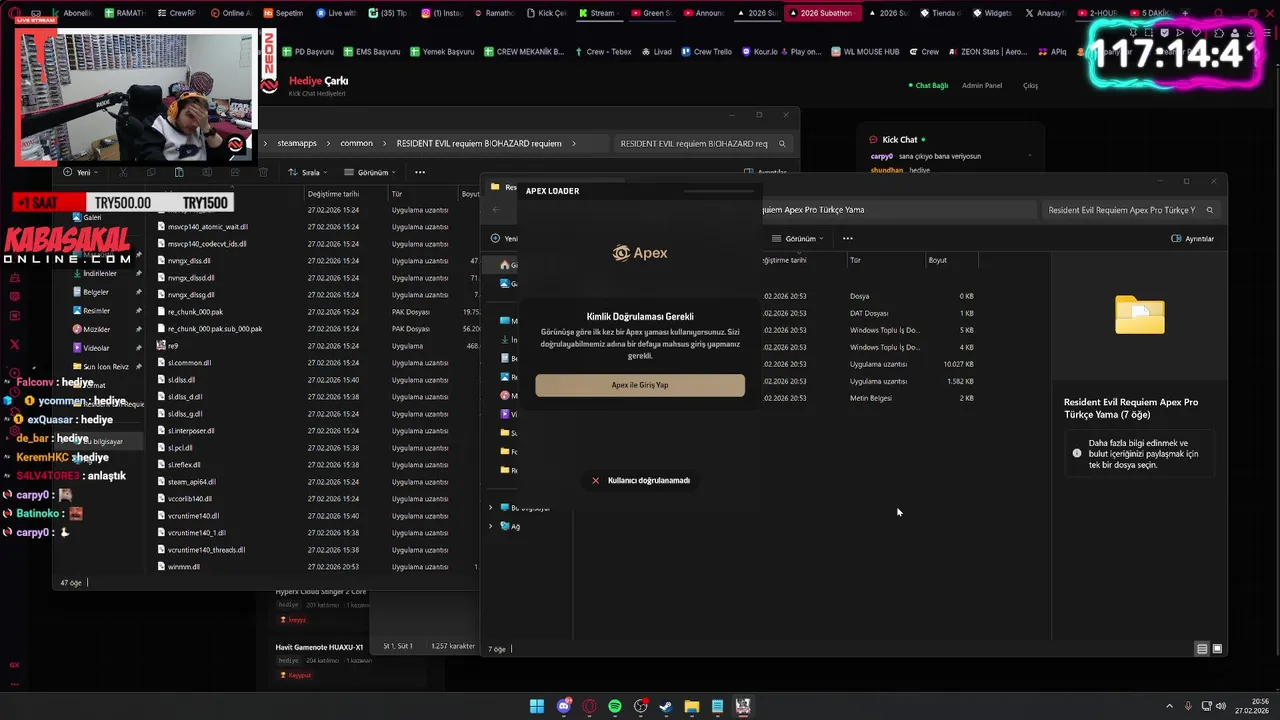Open WL MOUSE HUB bookmark
Image resolution: width=1280 pixels, height=720 pixels.
point(864,52)
